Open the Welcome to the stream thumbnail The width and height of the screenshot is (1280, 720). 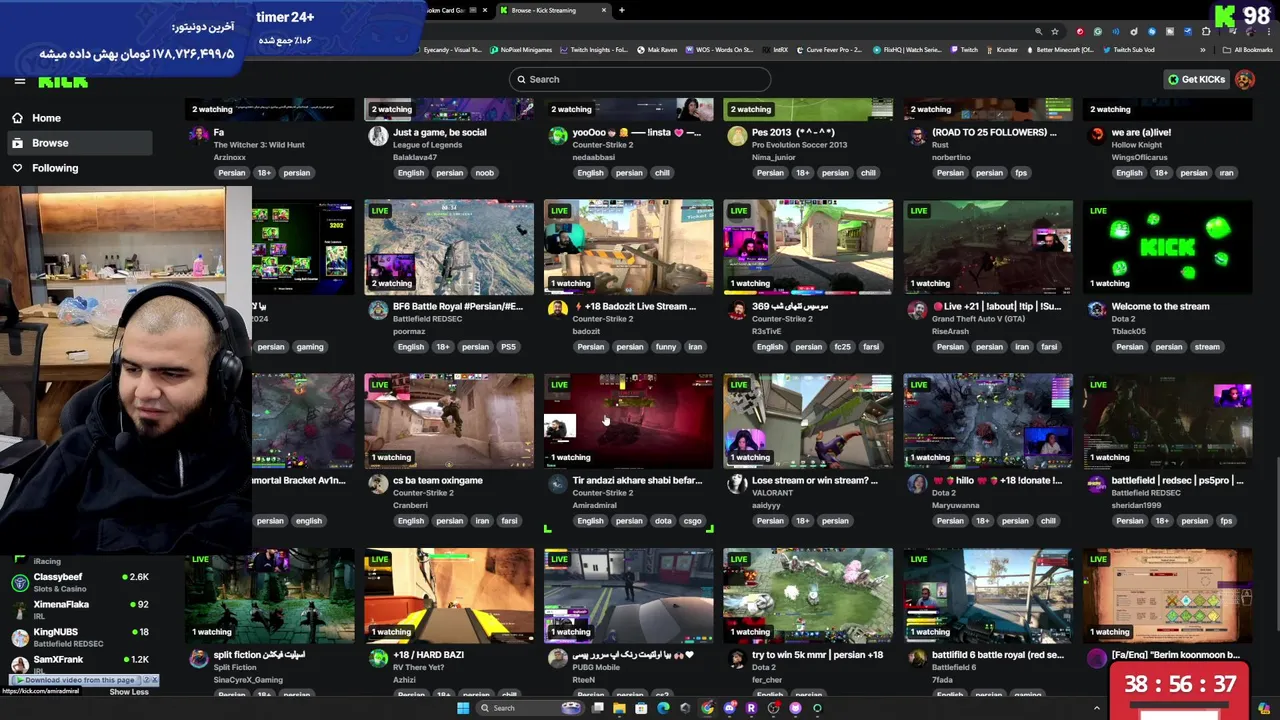point(1168,247)
